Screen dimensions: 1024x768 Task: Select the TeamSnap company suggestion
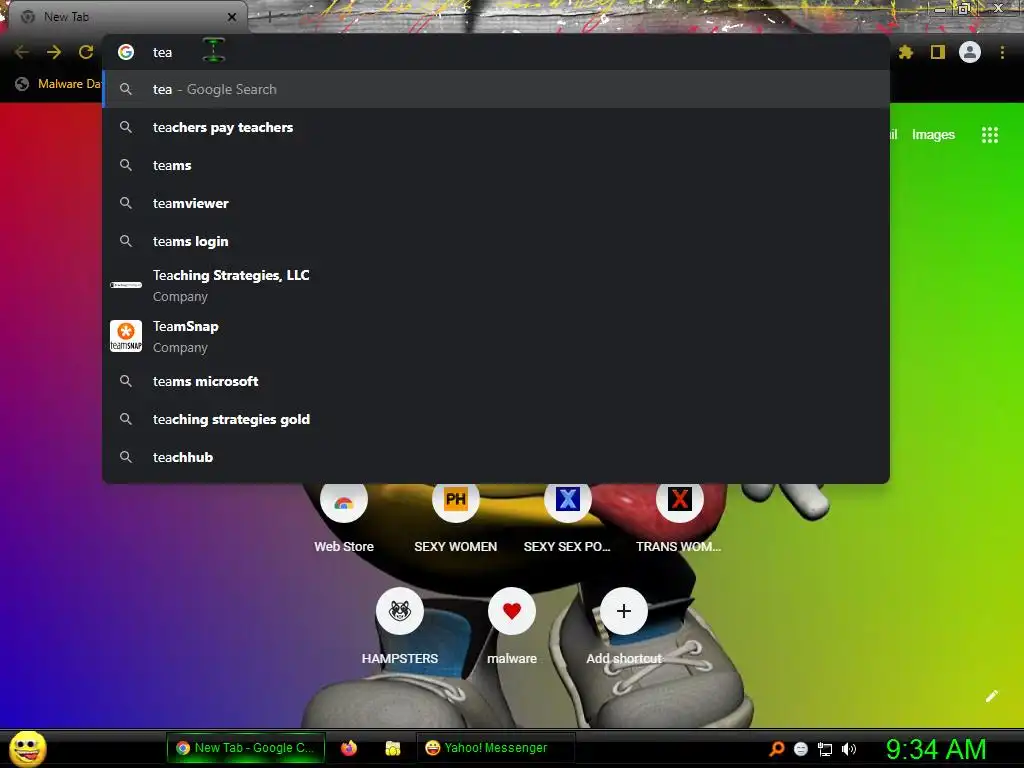click(496, 336)
